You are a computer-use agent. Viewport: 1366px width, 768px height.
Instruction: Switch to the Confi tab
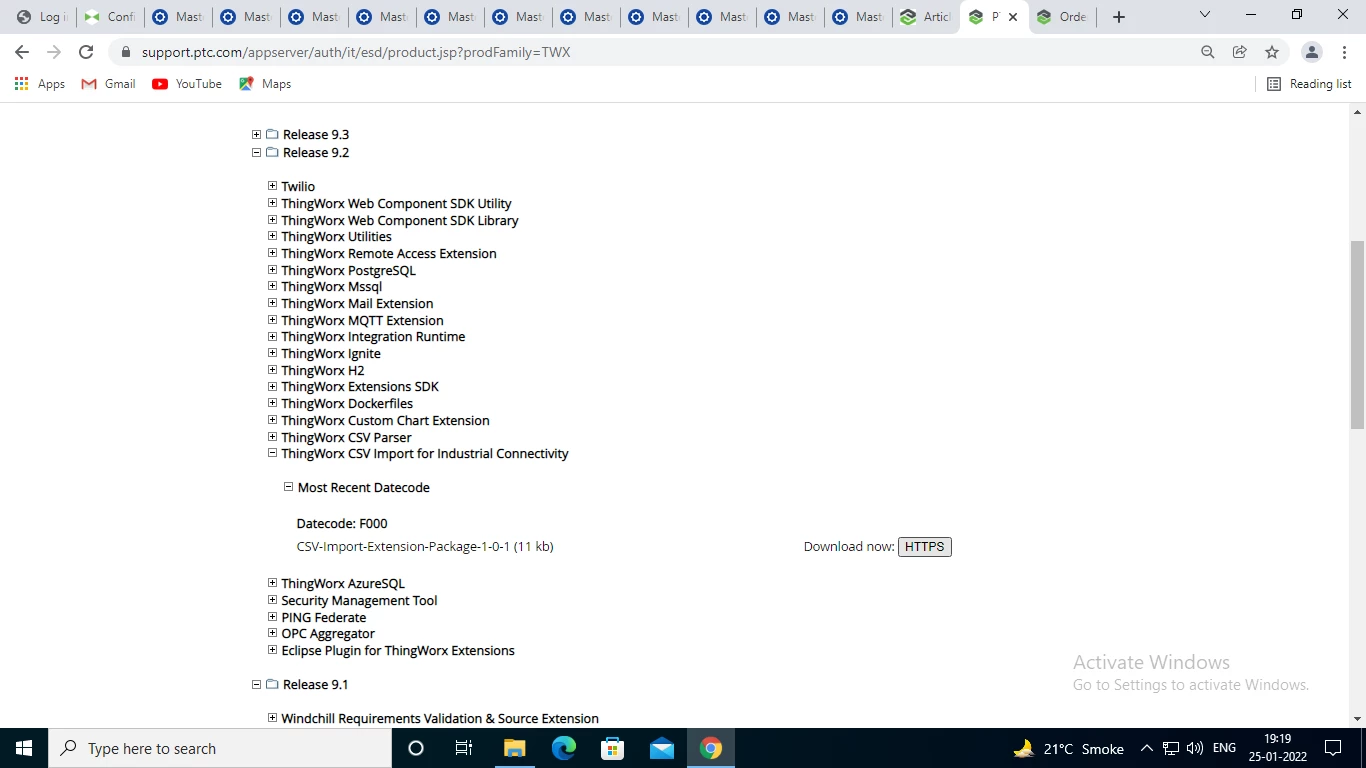110,17
